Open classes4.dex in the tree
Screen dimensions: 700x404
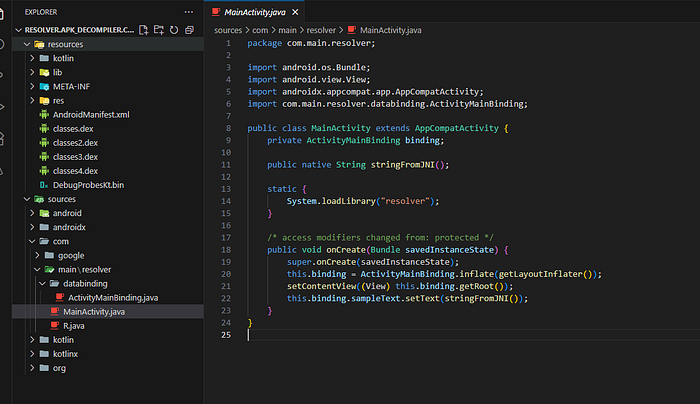click(75, 171)
